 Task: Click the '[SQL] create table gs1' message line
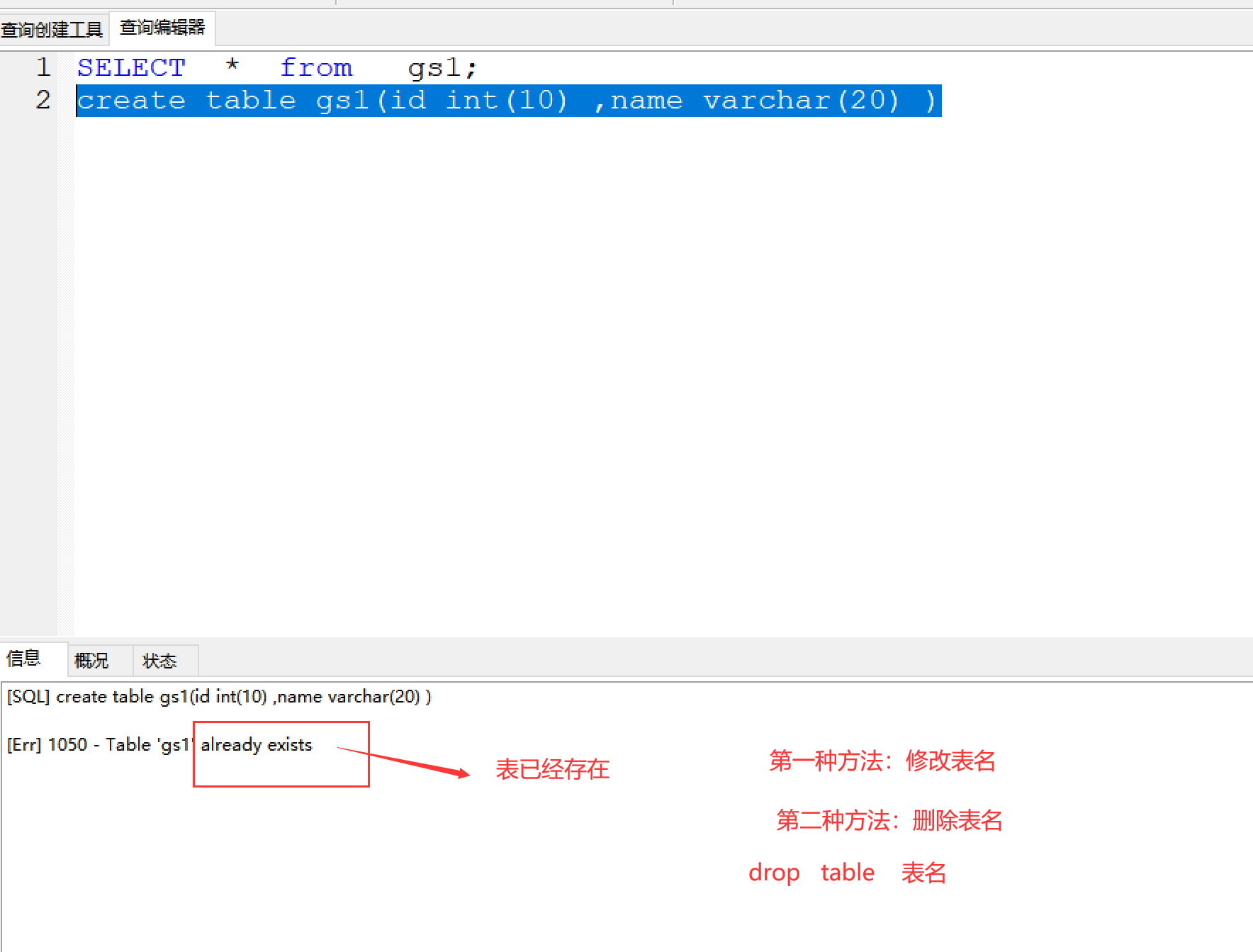[219, 697]
